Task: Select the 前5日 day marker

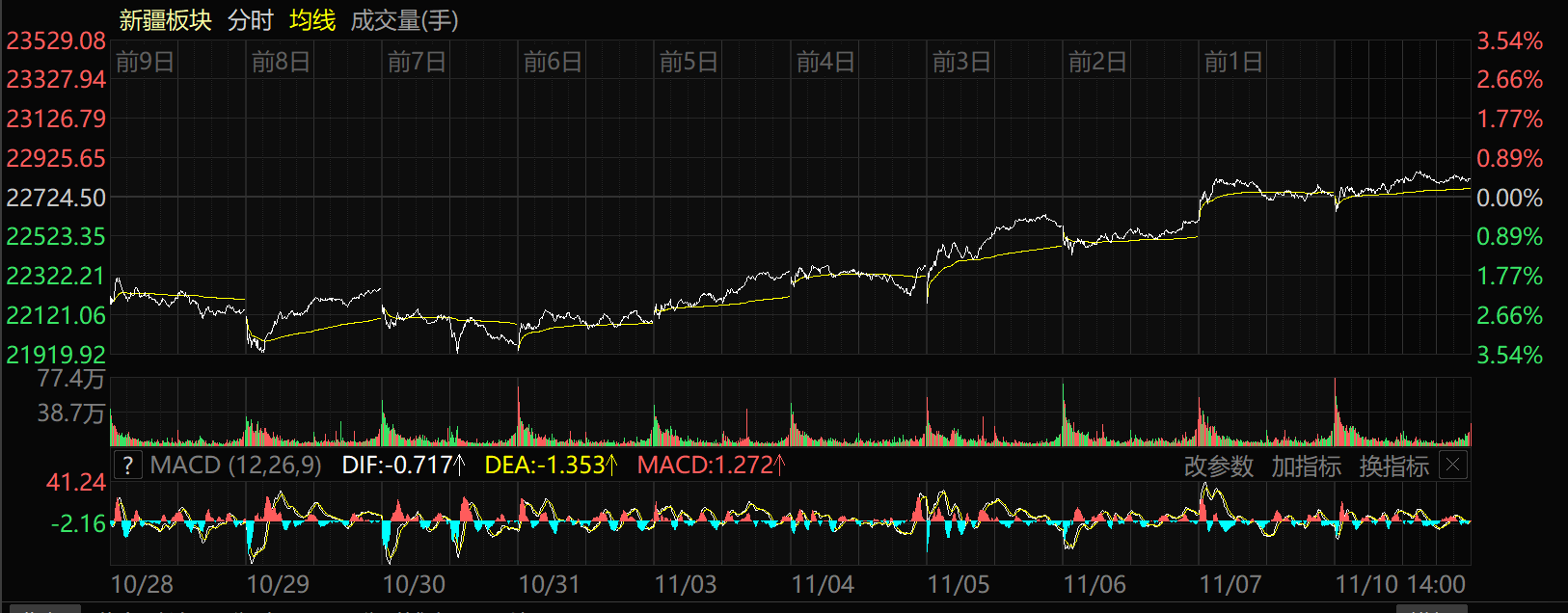Action: click(x=689, y=63)
